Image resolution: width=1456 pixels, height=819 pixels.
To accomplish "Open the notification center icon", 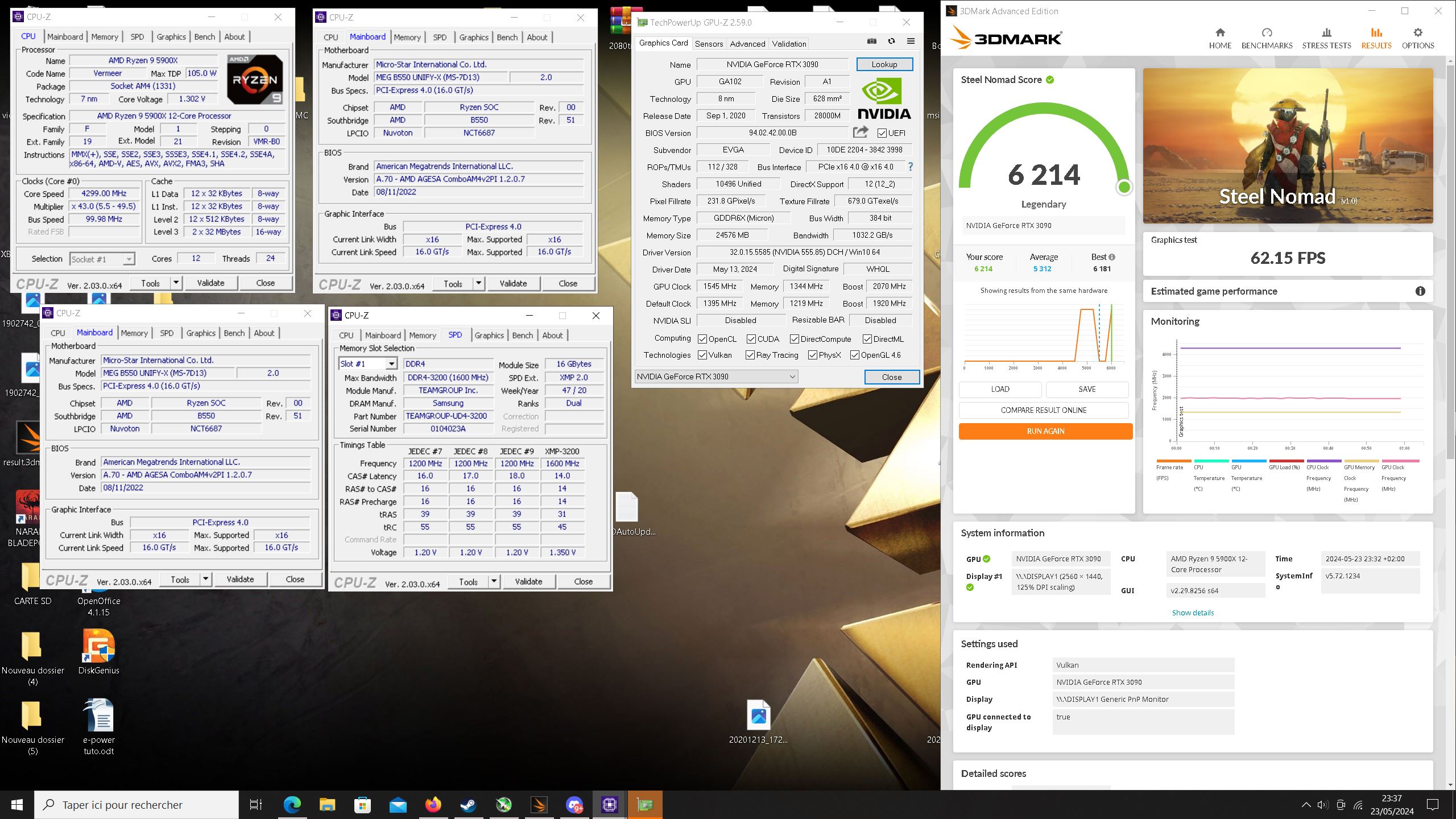I will 1433,805.
